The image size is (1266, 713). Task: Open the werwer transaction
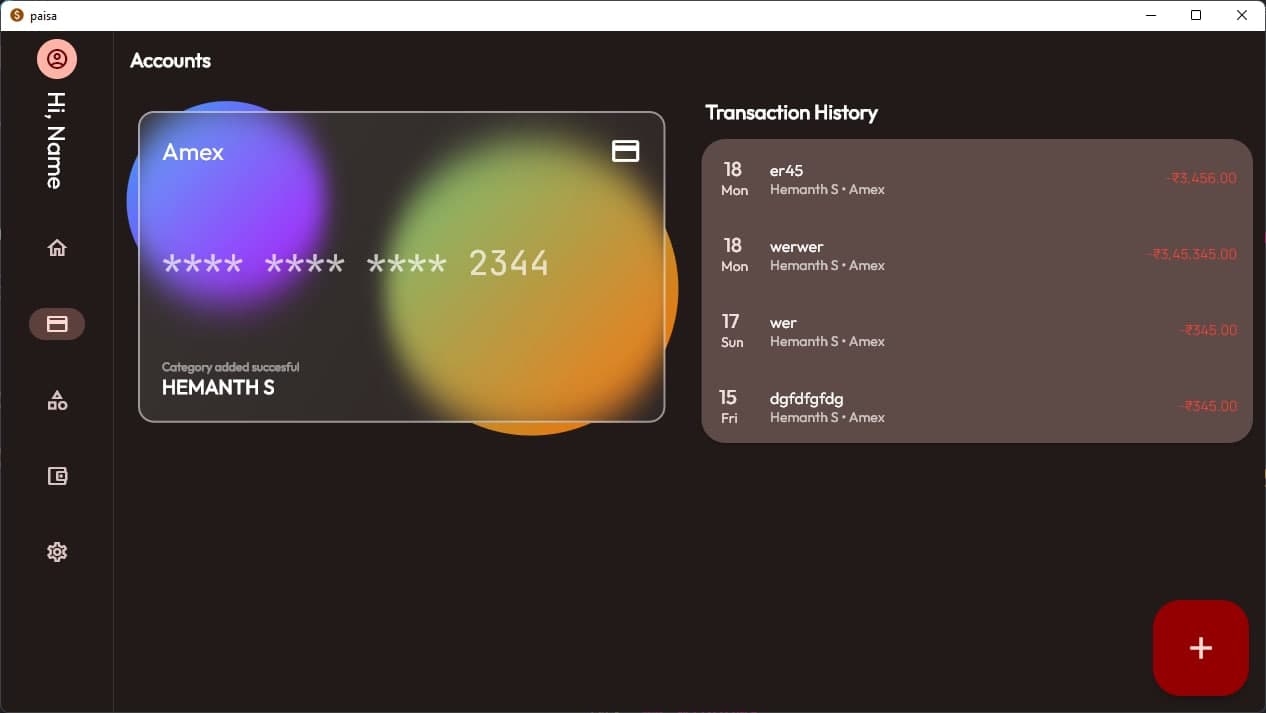(977, 255)
